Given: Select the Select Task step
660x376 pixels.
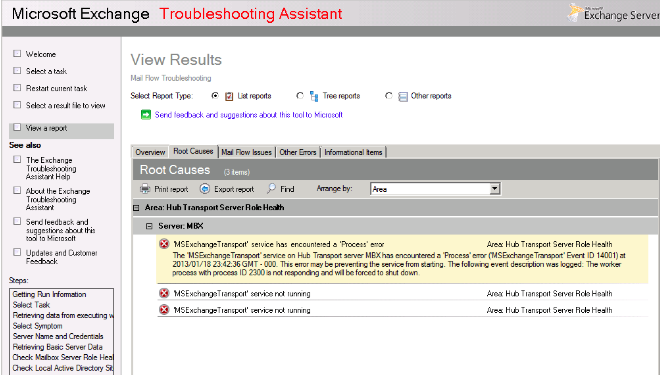Looking at the screenshot, I should pos(31,305).
